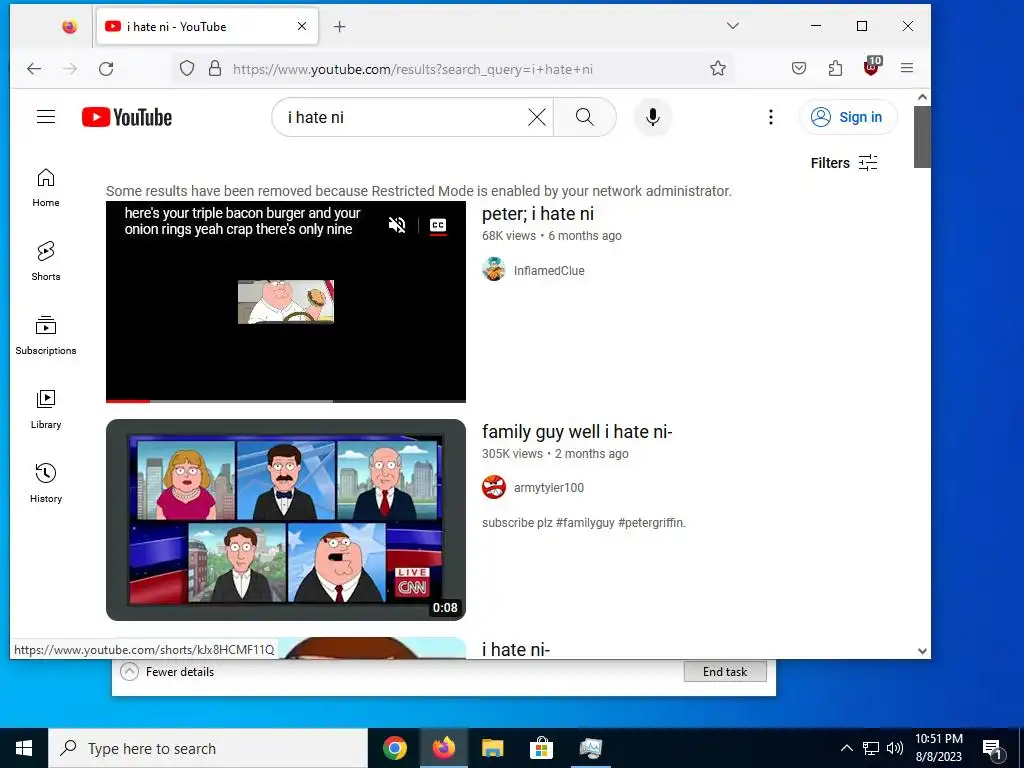The image size is (1024, 768).
Task: Open Home in the YouTube sidebar
Action: (46, 187)
